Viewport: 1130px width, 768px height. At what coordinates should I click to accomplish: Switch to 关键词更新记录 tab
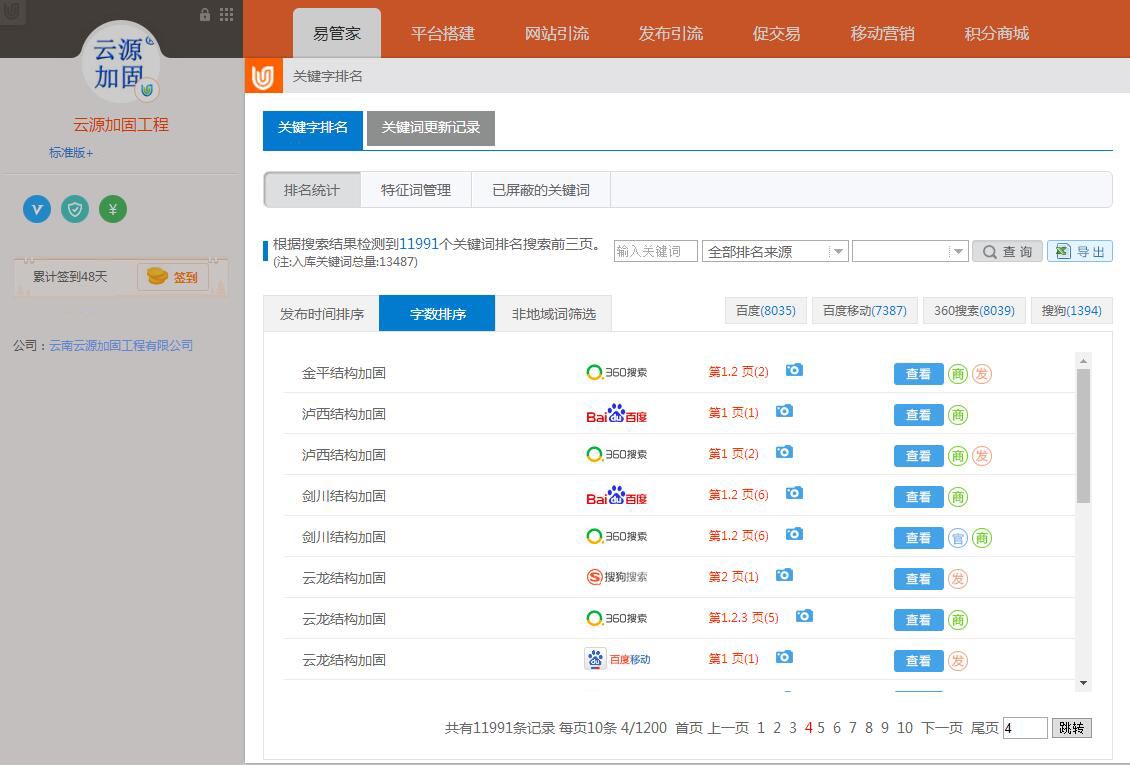tap(430, 128)
